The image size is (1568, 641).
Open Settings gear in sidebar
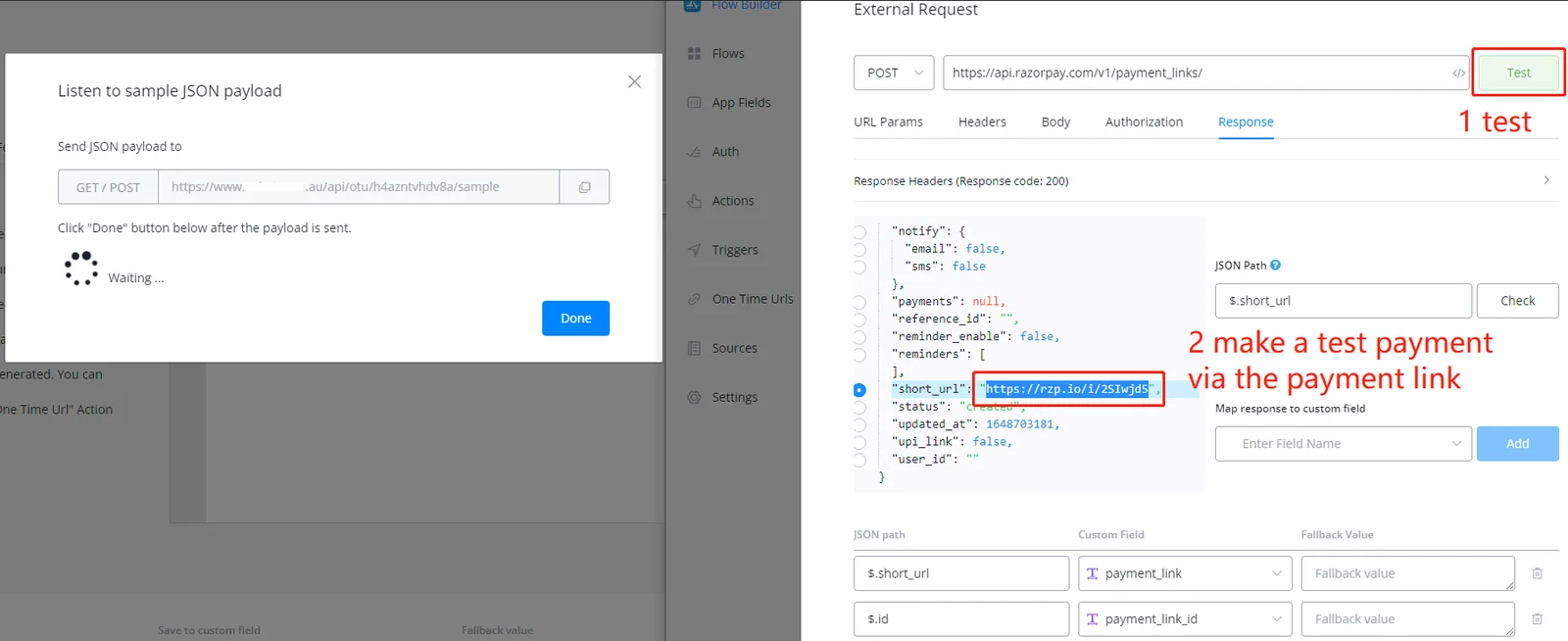[694, 397]
